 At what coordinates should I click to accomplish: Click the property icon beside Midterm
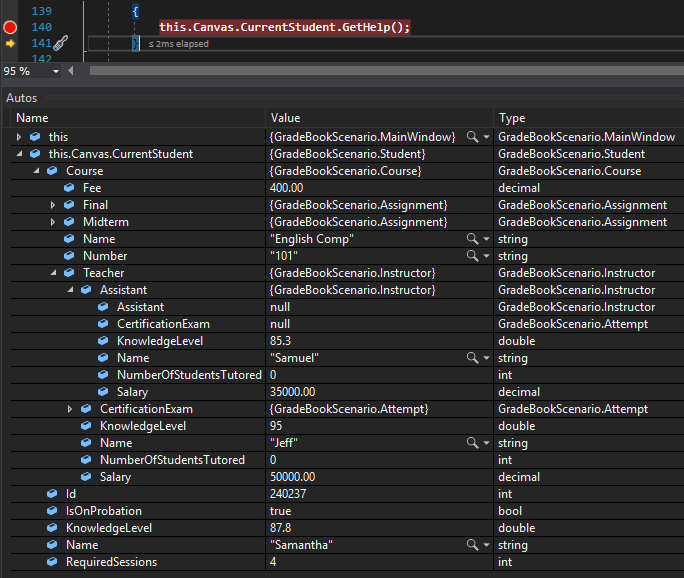click(x=69, y=222)
